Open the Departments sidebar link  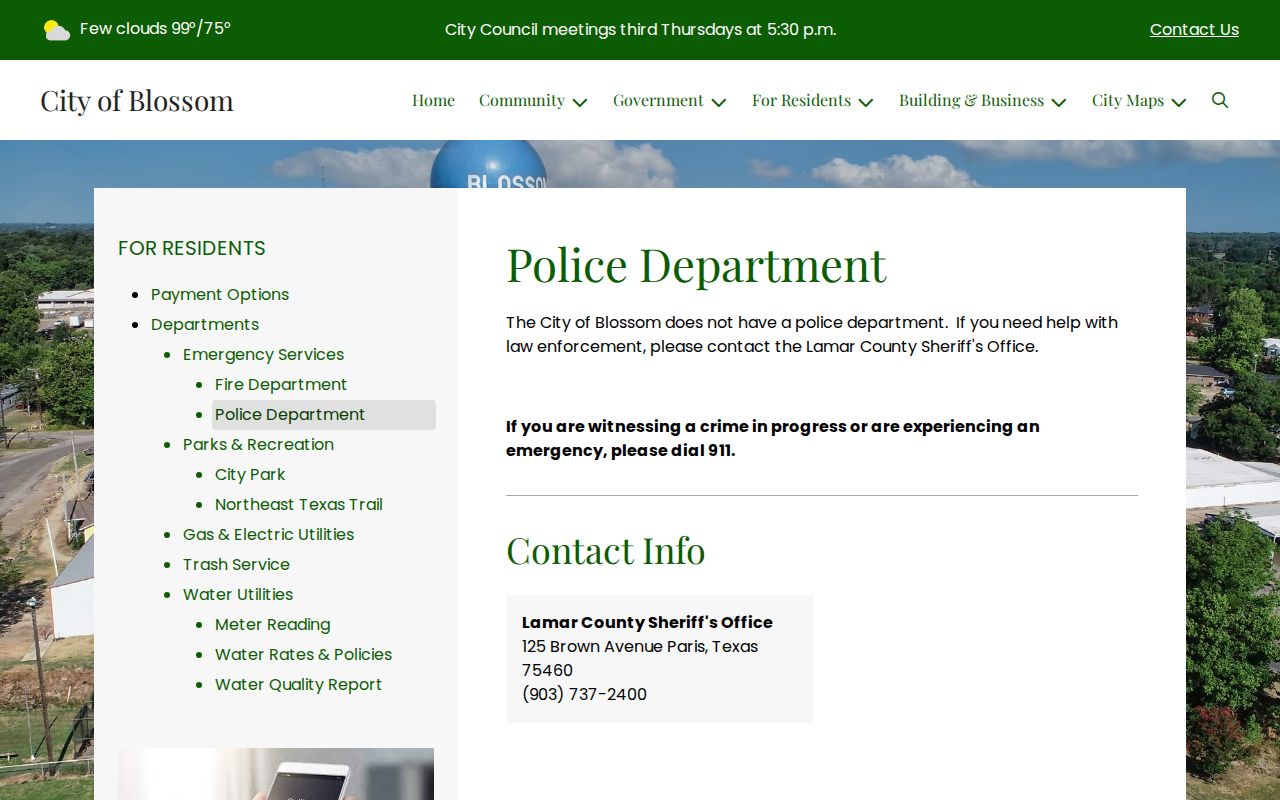coord(205,324)
